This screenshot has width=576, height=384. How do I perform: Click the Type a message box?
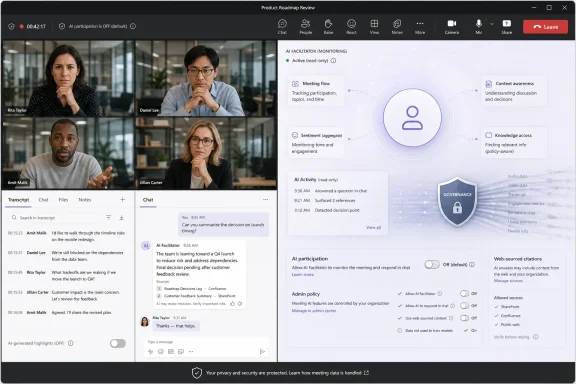(206, 342)
